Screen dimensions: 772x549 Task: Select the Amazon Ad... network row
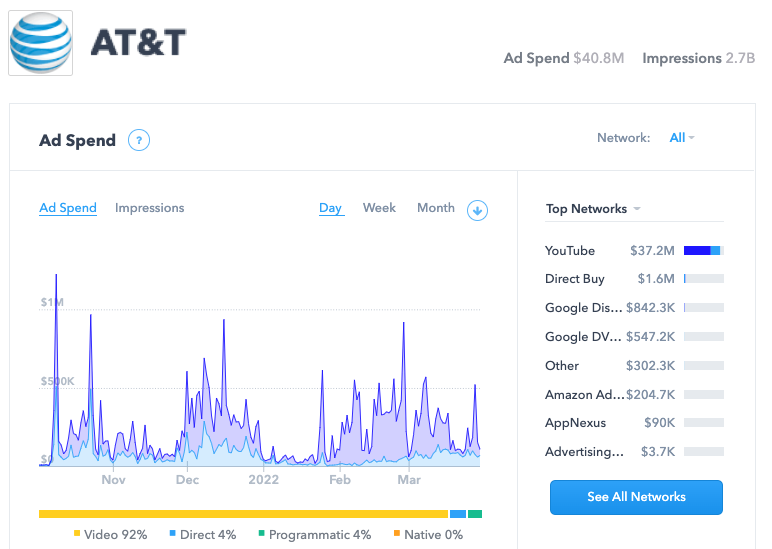(634, 394)
